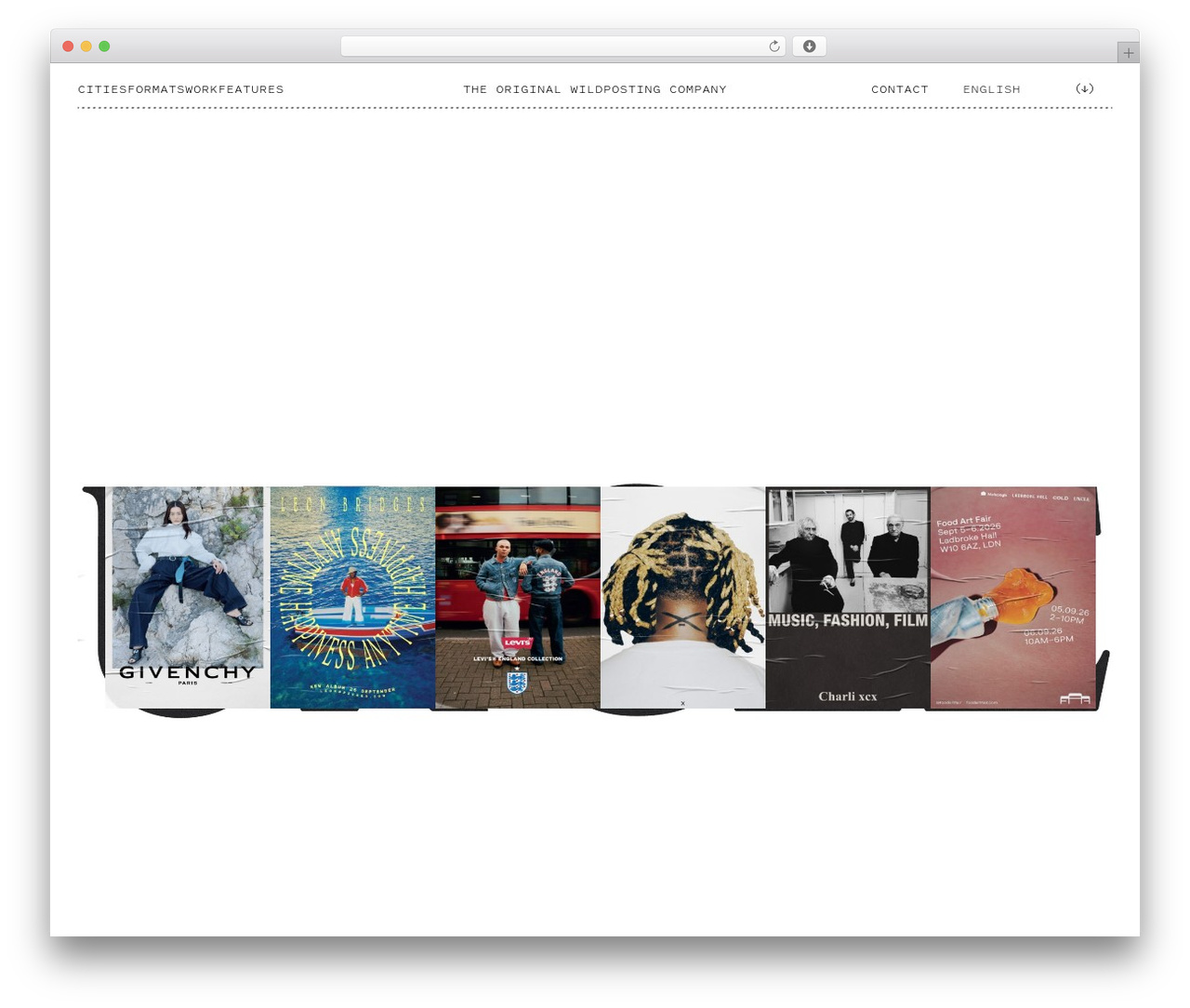Open the Cities menu item

102,89
